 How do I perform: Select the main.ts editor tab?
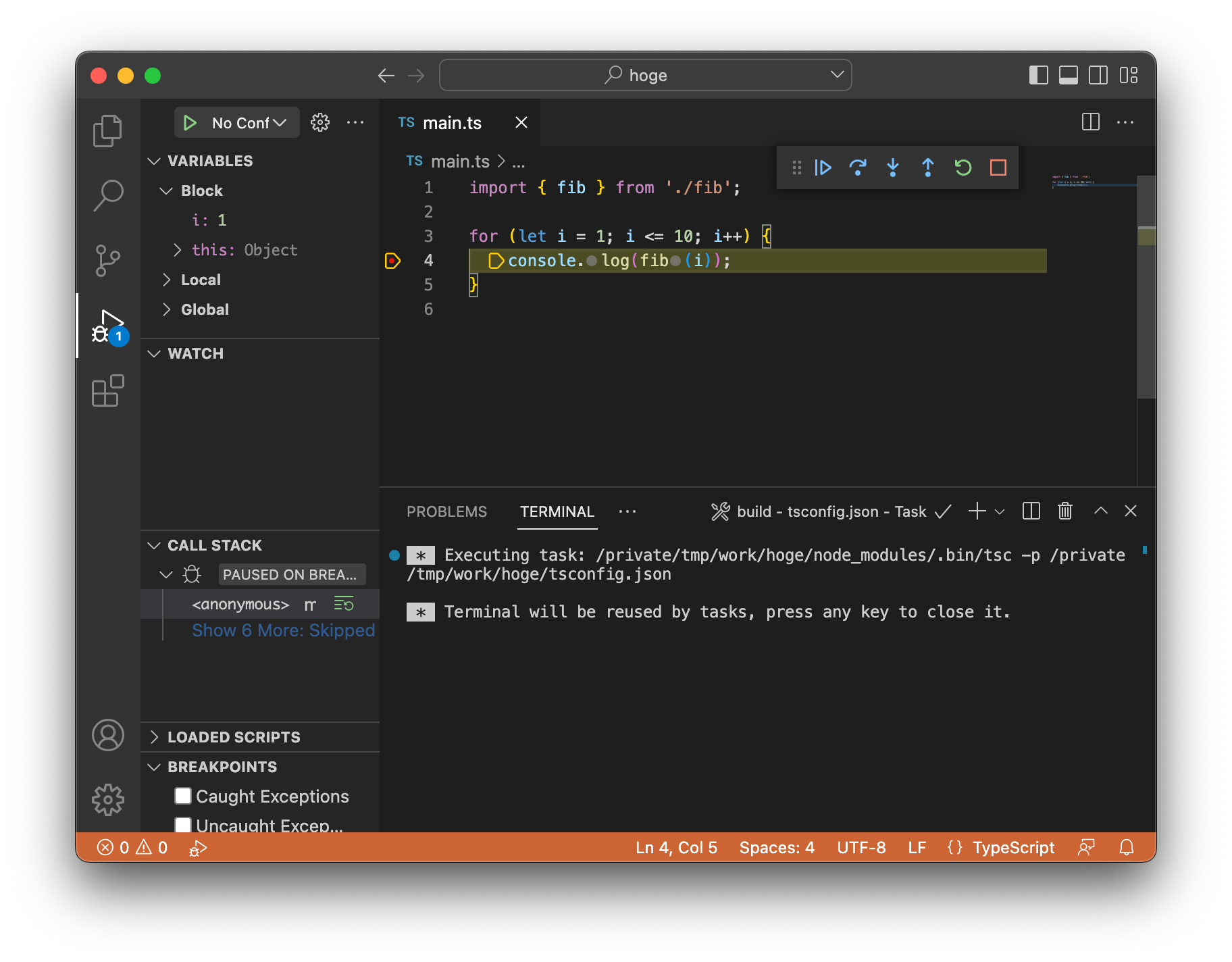[x=451, y=123]
